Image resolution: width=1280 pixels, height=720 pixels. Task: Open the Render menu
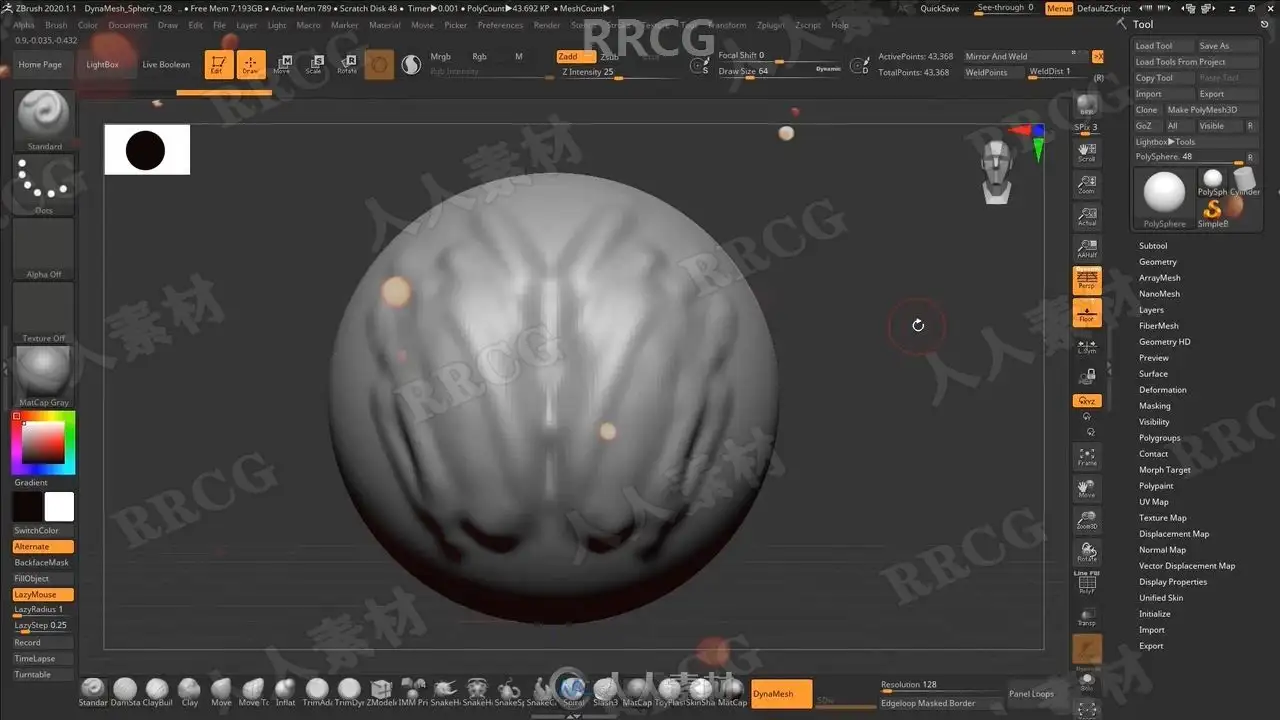(x=547, y=26)
